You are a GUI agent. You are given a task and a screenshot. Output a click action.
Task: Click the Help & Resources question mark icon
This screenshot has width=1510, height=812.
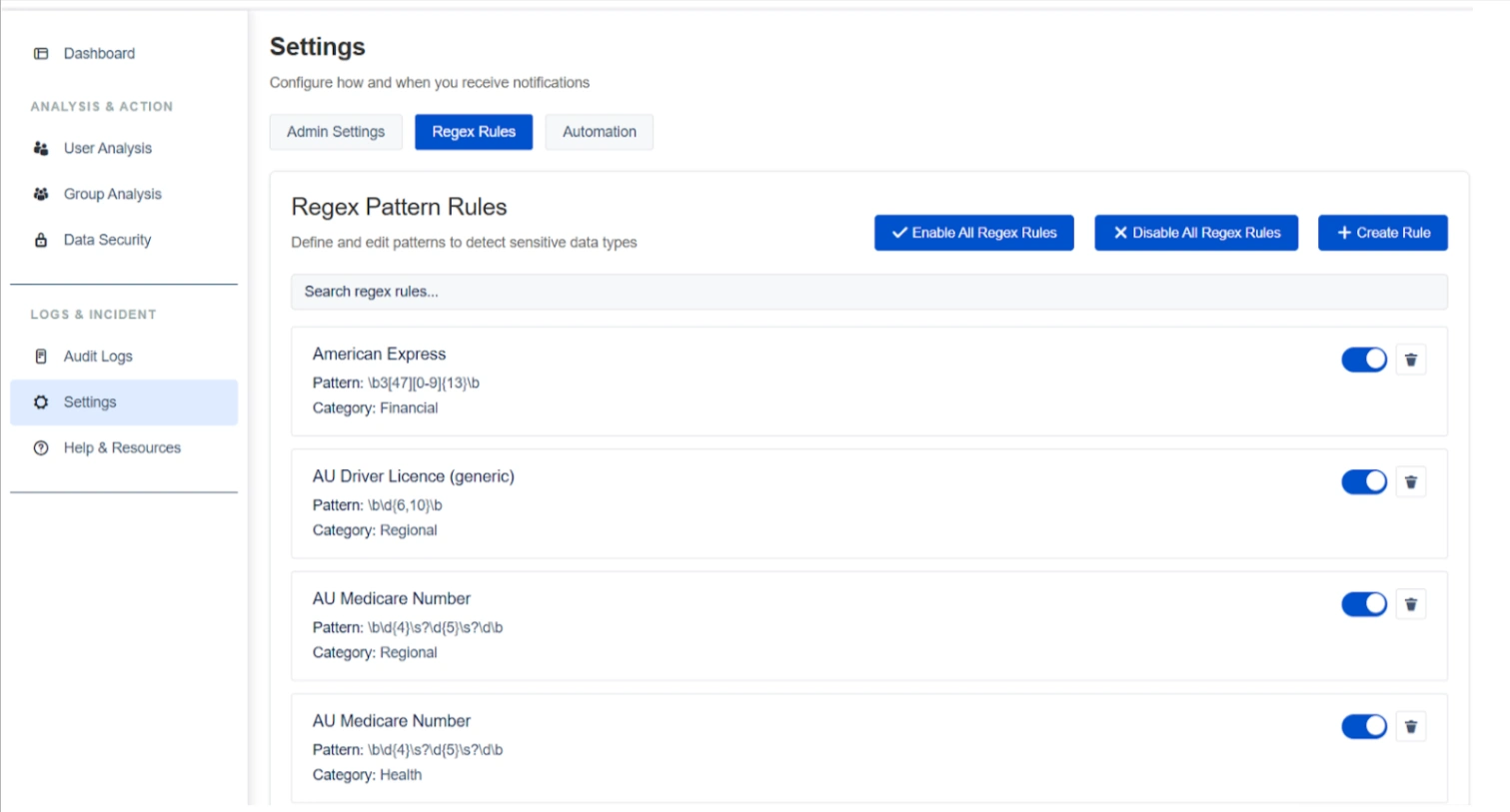pos(41,448)
